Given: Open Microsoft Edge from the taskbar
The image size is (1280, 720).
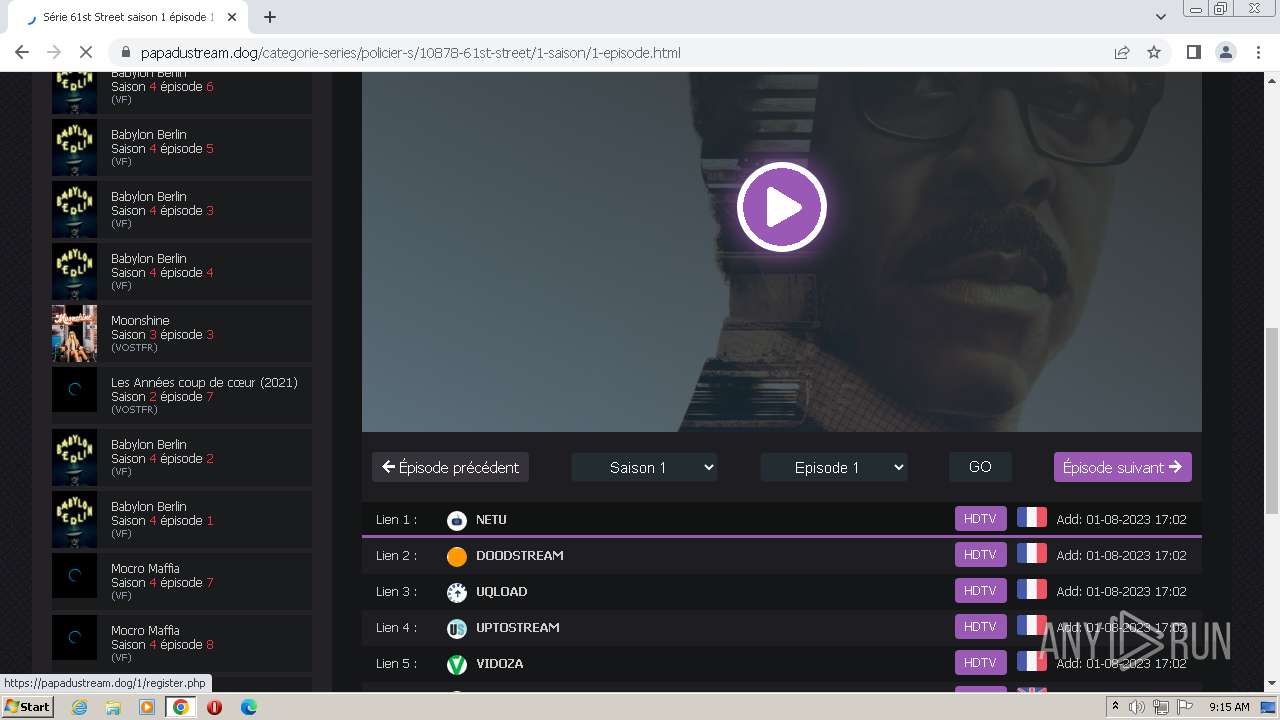Looking at the screenshot, I should click(248, 707).
